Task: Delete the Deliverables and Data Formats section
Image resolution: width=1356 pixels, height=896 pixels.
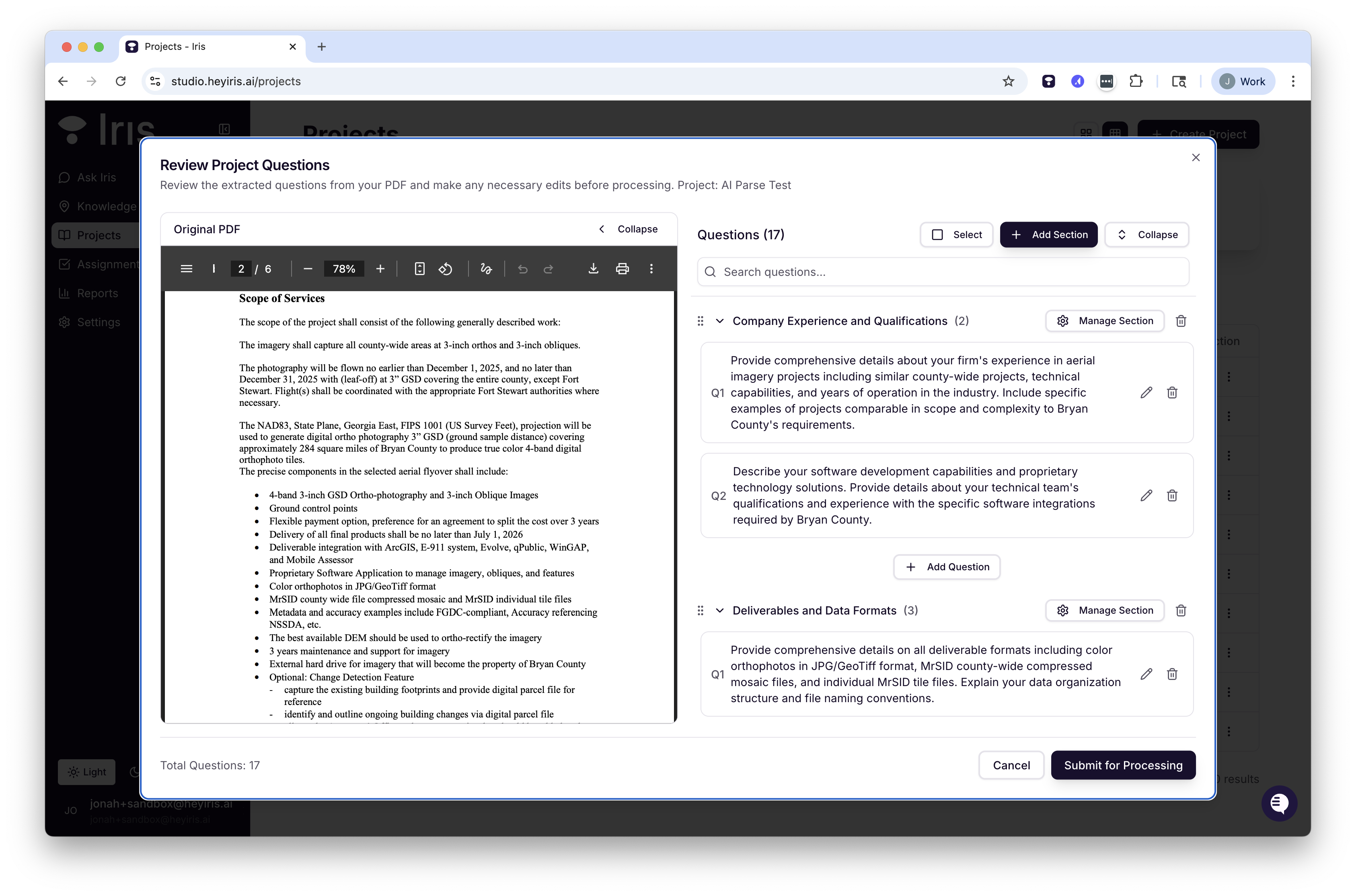Action: point(1181,610)
